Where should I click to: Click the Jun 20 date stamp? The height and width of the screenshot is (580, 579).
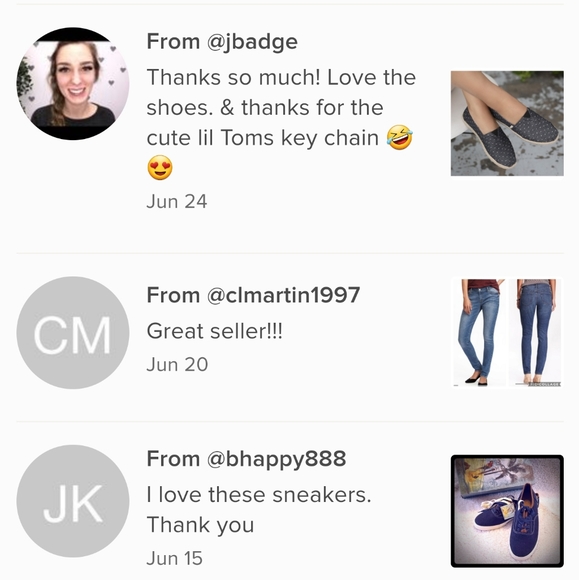tap(177, 364)
